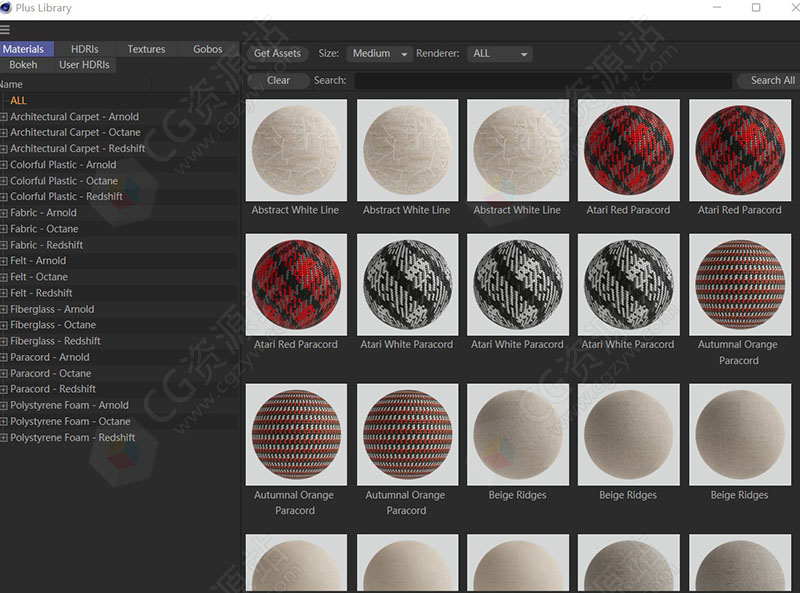
Task: Select ALL in the category list
Action: pyautogui.click(x=18, y=101)
